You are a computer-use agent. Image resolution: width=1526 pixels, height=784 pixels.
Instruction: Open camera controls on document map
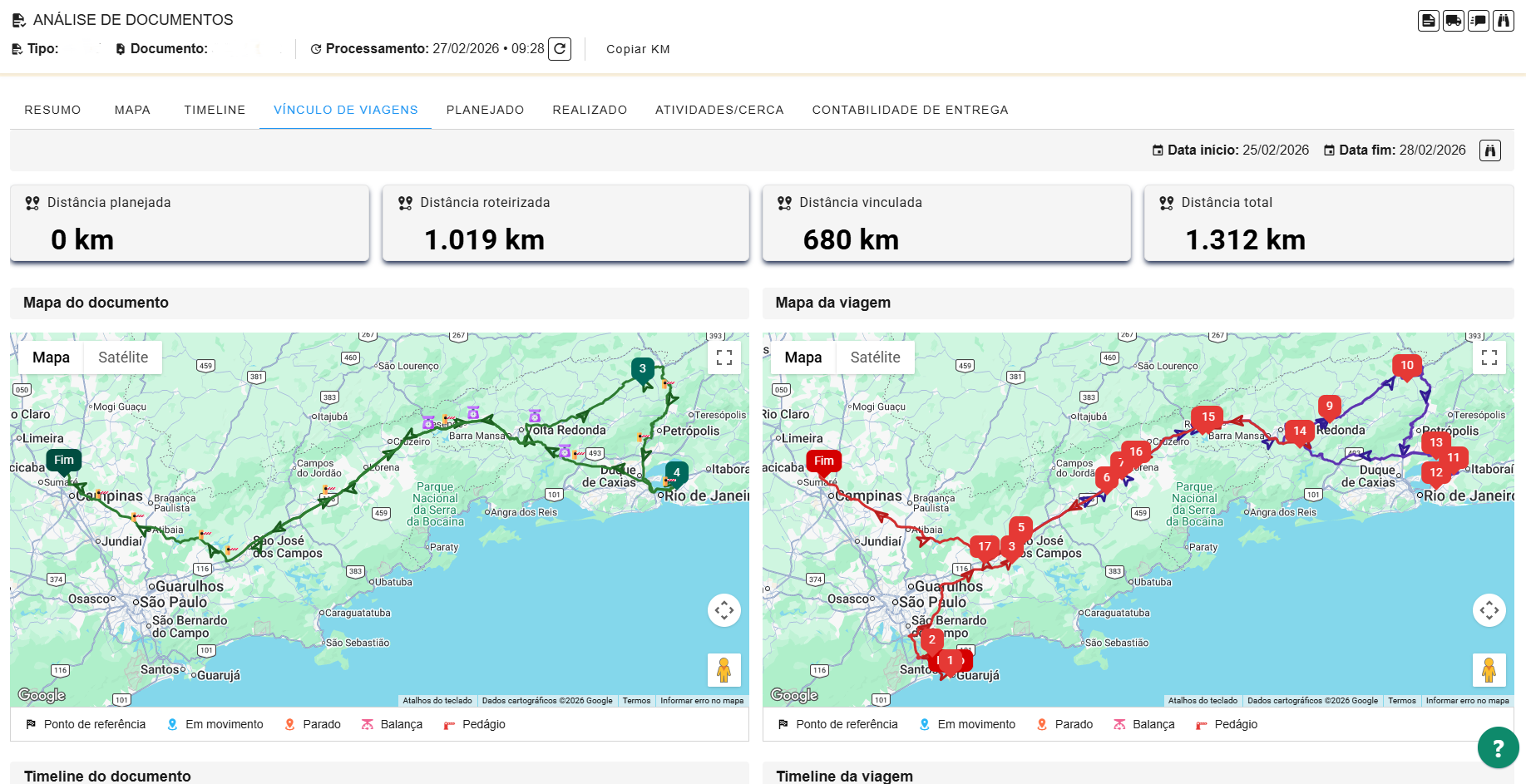(723, 610)
